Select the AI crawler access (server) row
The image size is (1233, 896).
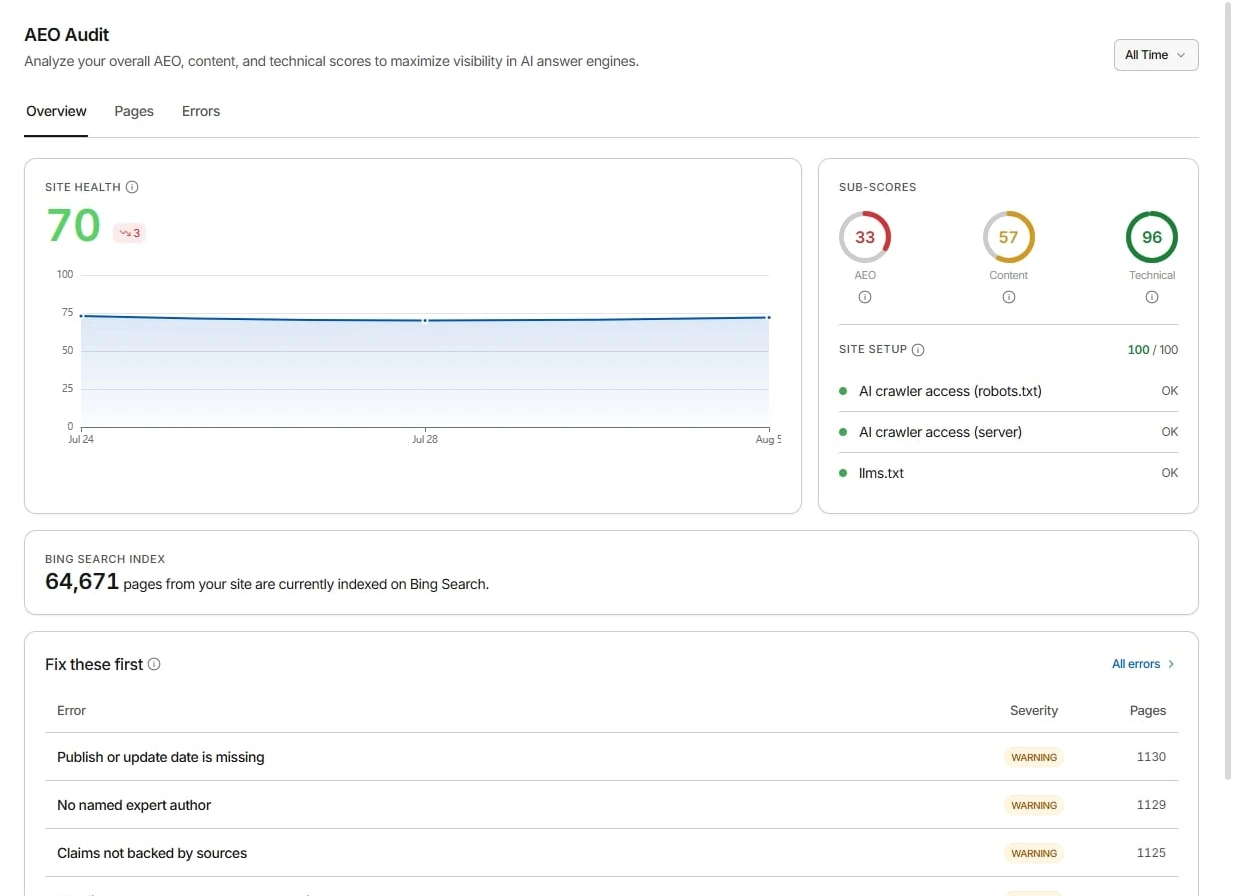click(x=1008, y=432)
